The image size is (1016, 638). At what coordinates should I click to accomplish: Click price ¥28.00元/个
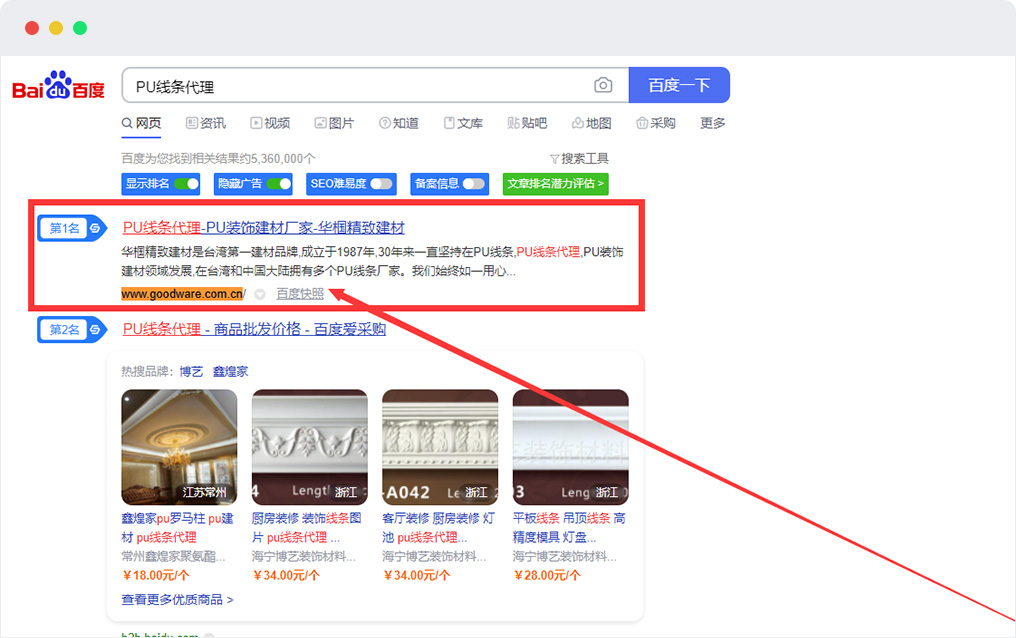(547, 575)
